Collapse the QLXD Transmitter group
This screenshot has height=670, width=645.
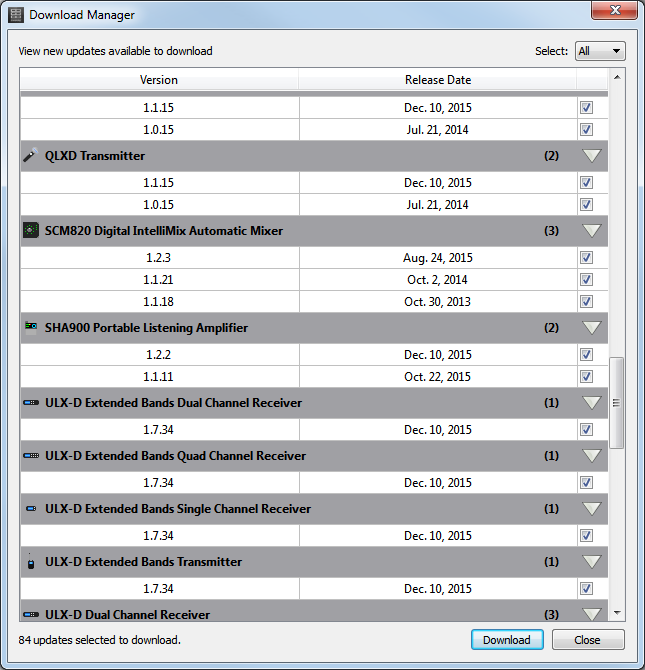pyautogui.click(x=592, y=156)
